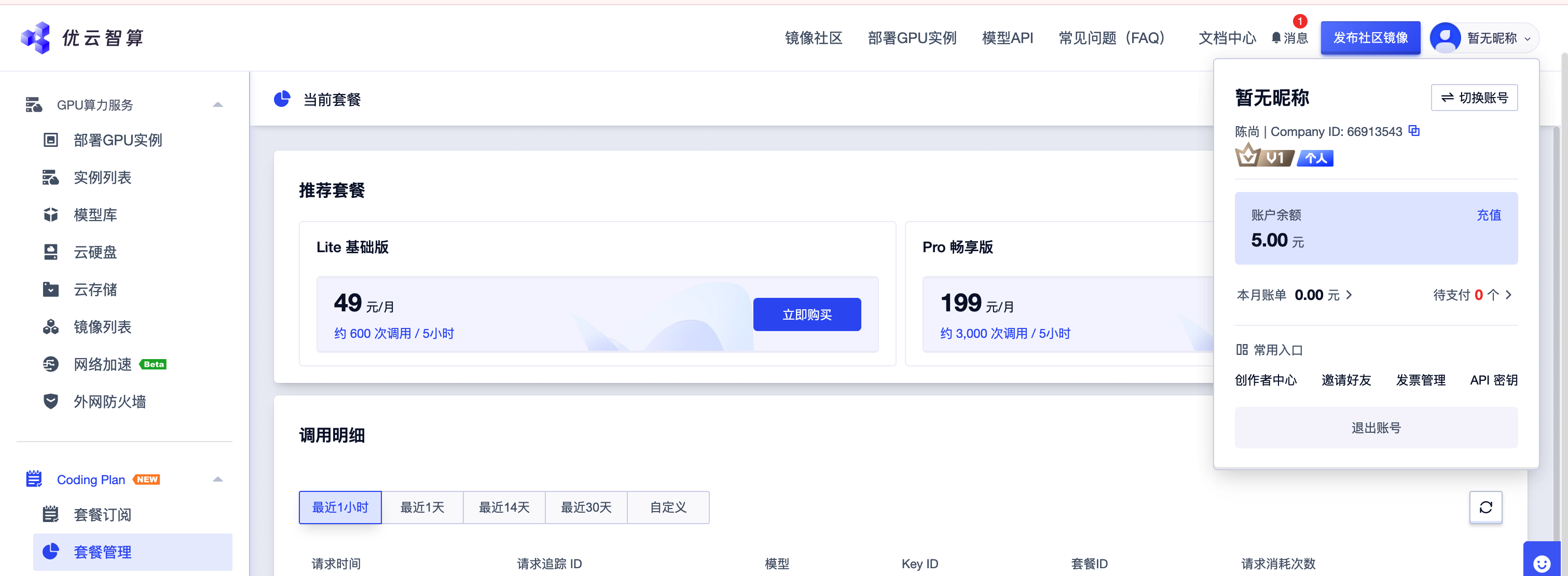The height and width of the screenshot is (576, 1568).
Task: Click the model library cube icon
Action: [x=50, y=215]
